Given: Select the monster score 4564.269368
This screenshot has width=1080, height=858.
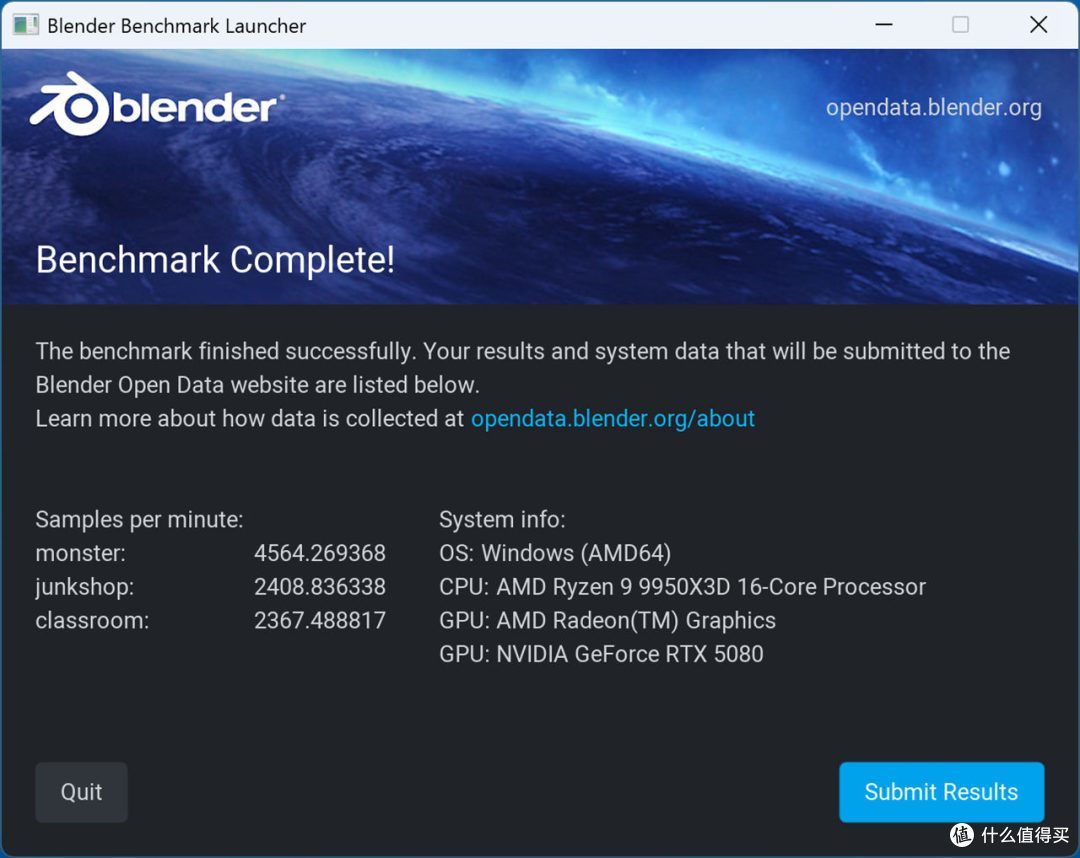Looking at the screenshot, I should coord(320,553).
